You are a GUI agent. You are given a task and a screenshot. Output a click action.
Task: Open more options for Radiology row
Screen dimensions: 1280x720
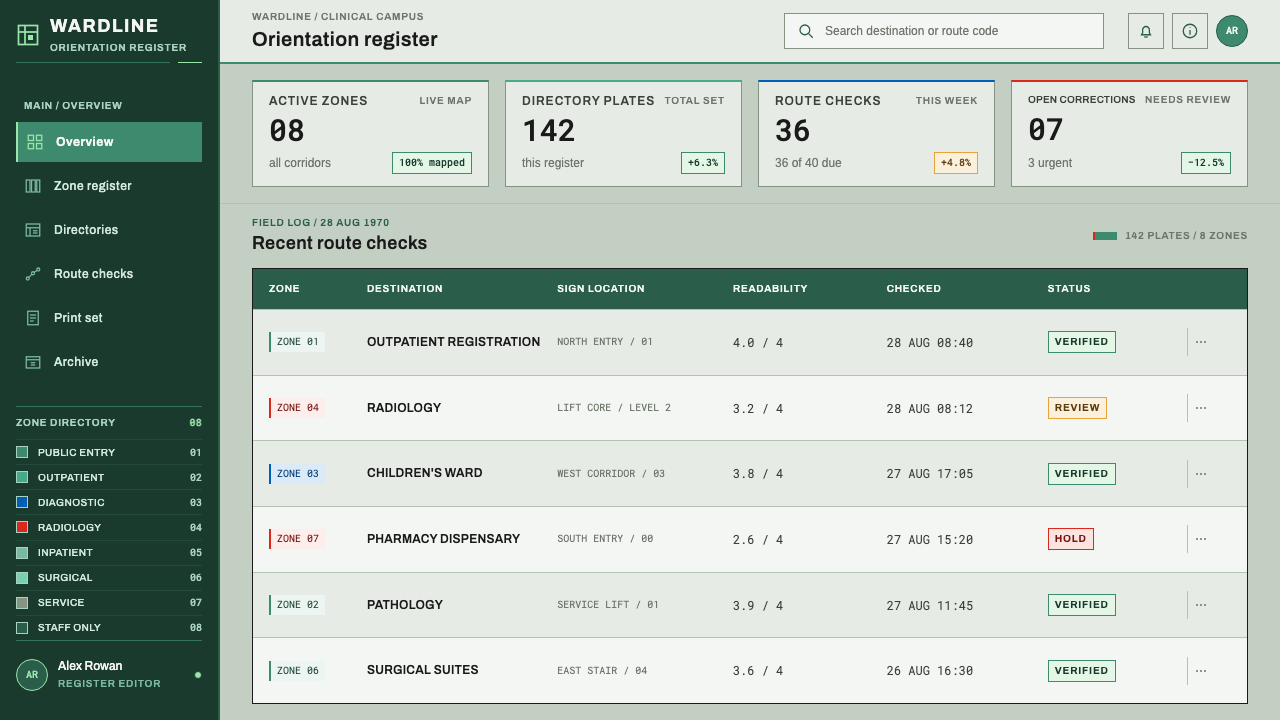1201,408
